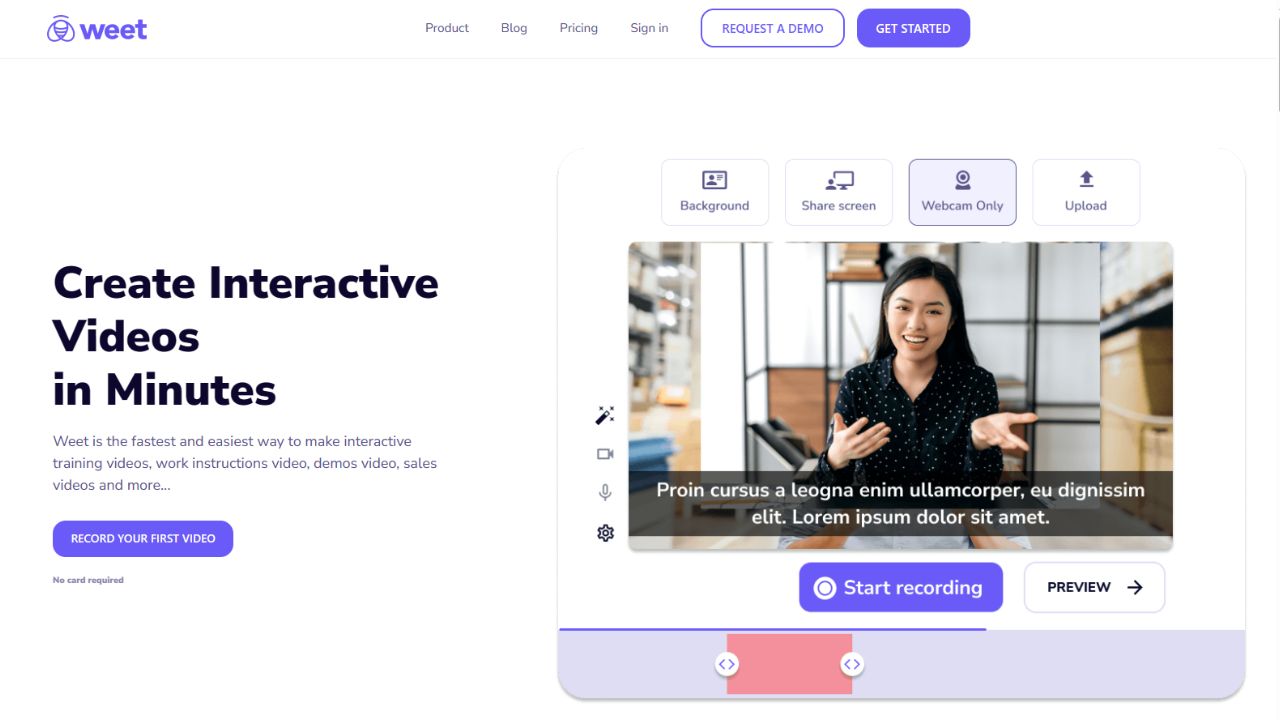Click the Get Started button

[x=913, y=28]
